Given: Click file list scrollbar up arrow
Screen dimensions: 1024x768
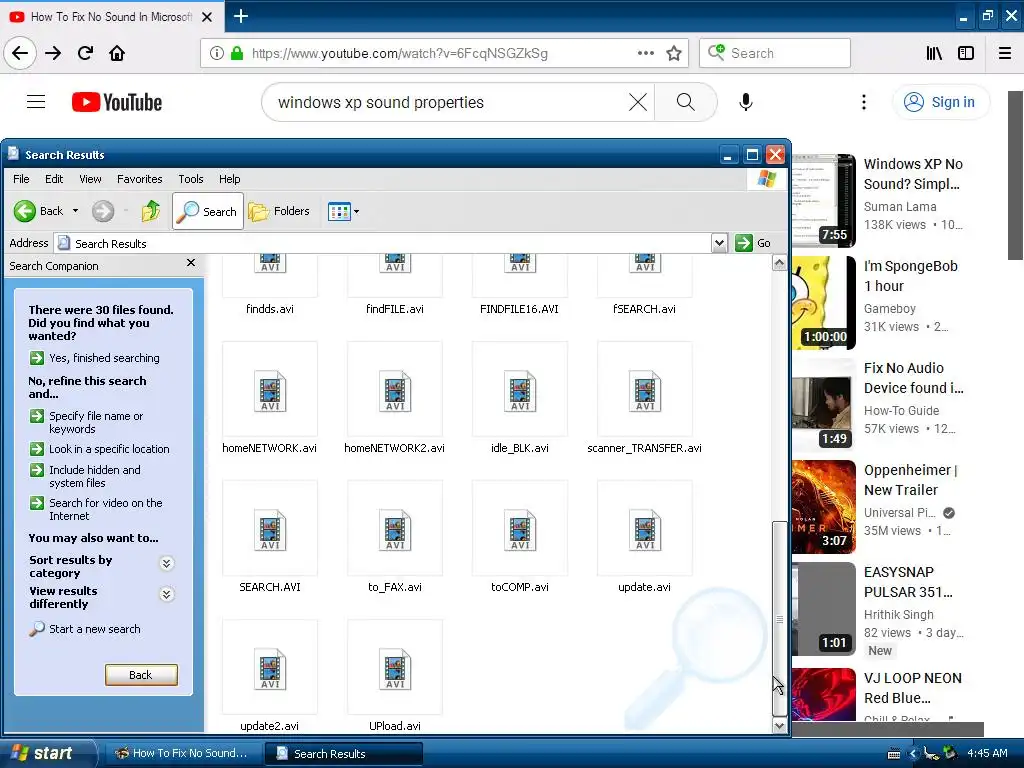Looking at the screenshot, I should point(779,263).
